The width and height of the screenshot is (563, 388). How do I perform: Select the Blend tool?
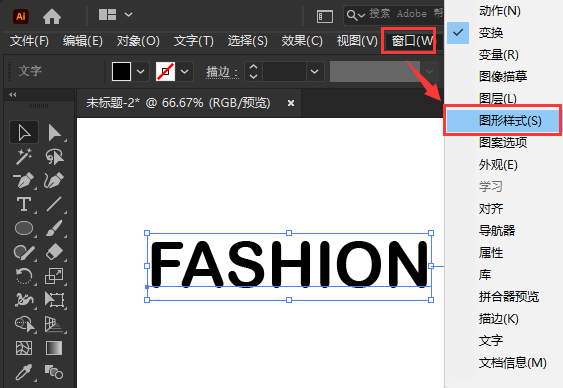[55, 372]
